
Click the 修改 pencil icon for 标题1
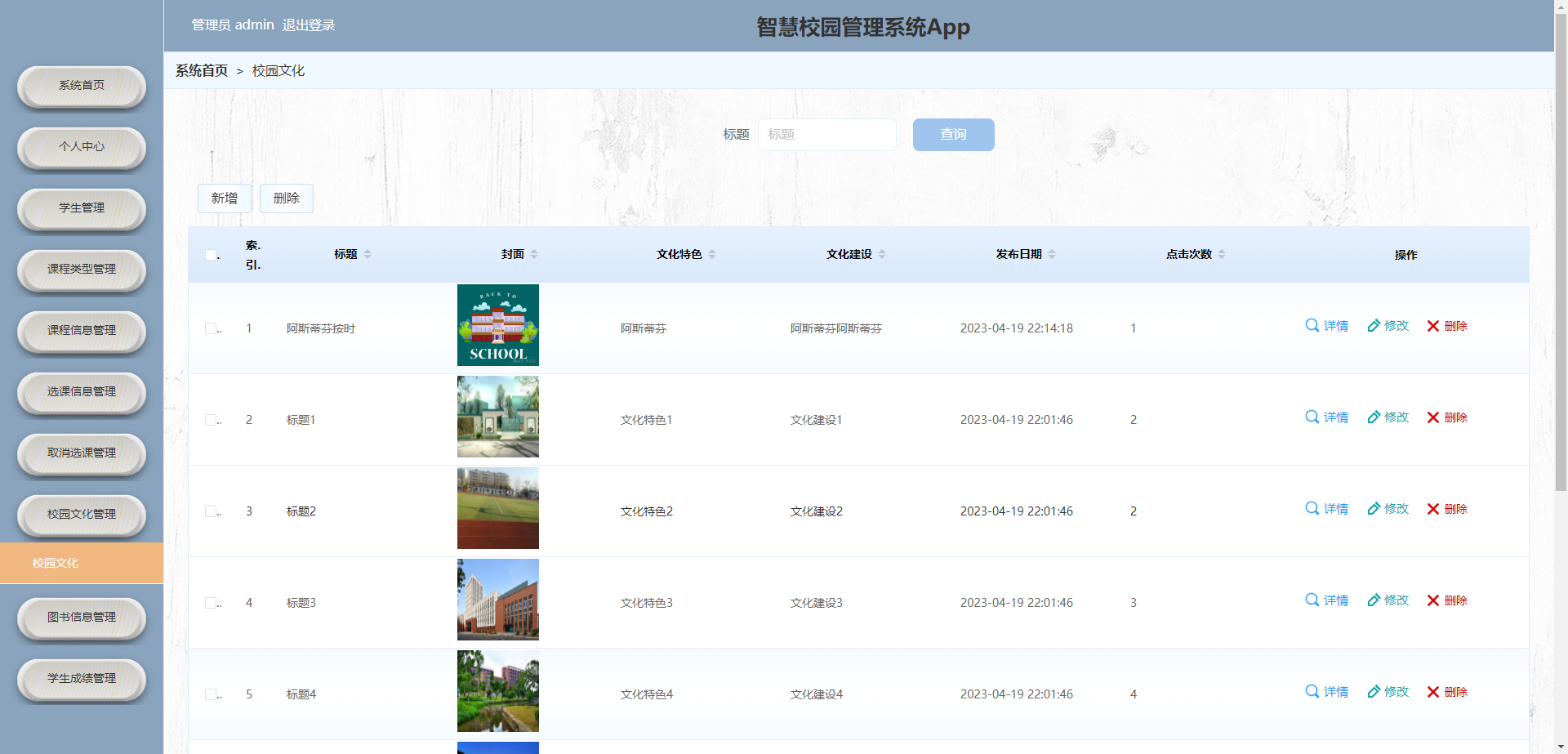coord(1388,417)
